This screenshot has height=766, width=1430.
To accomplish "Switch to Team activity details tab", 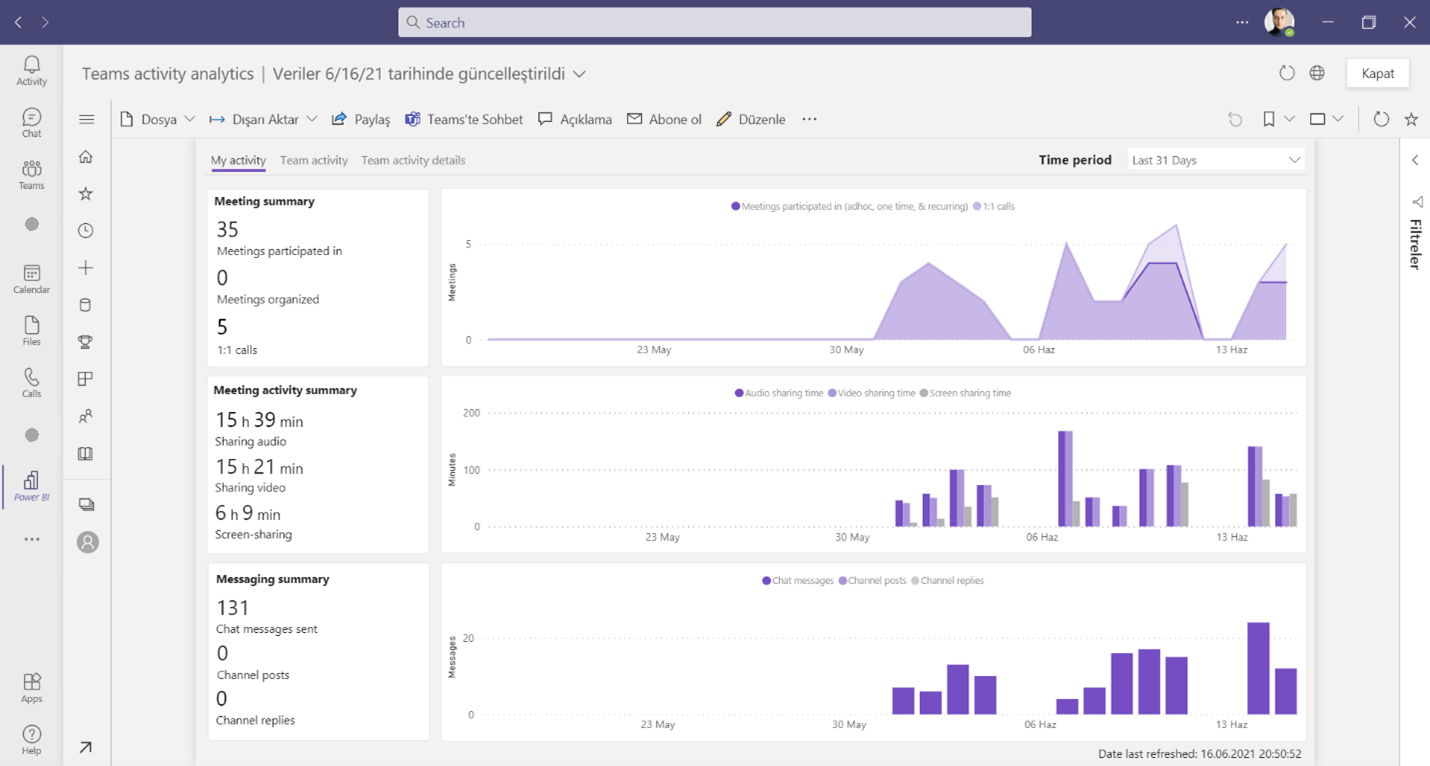I will point(413,160).
